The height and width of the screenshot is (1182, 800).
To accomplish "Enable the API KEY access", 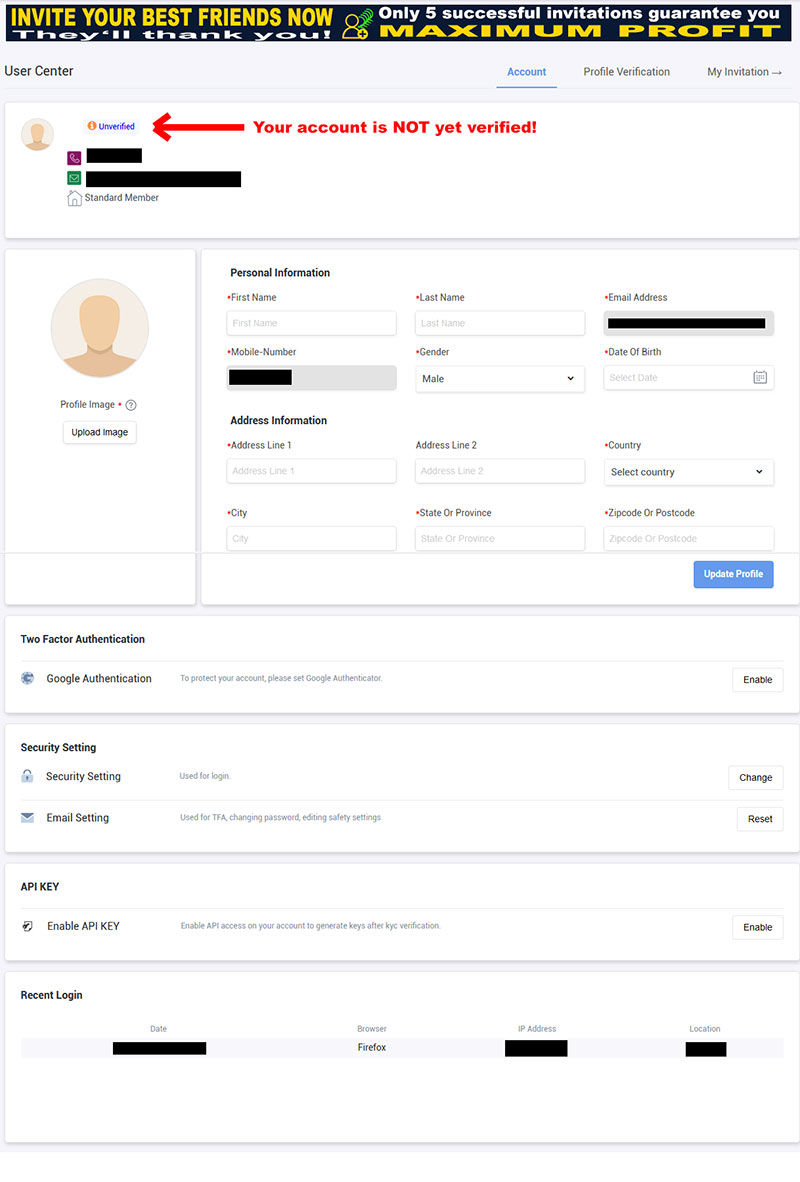I will 757,927.
